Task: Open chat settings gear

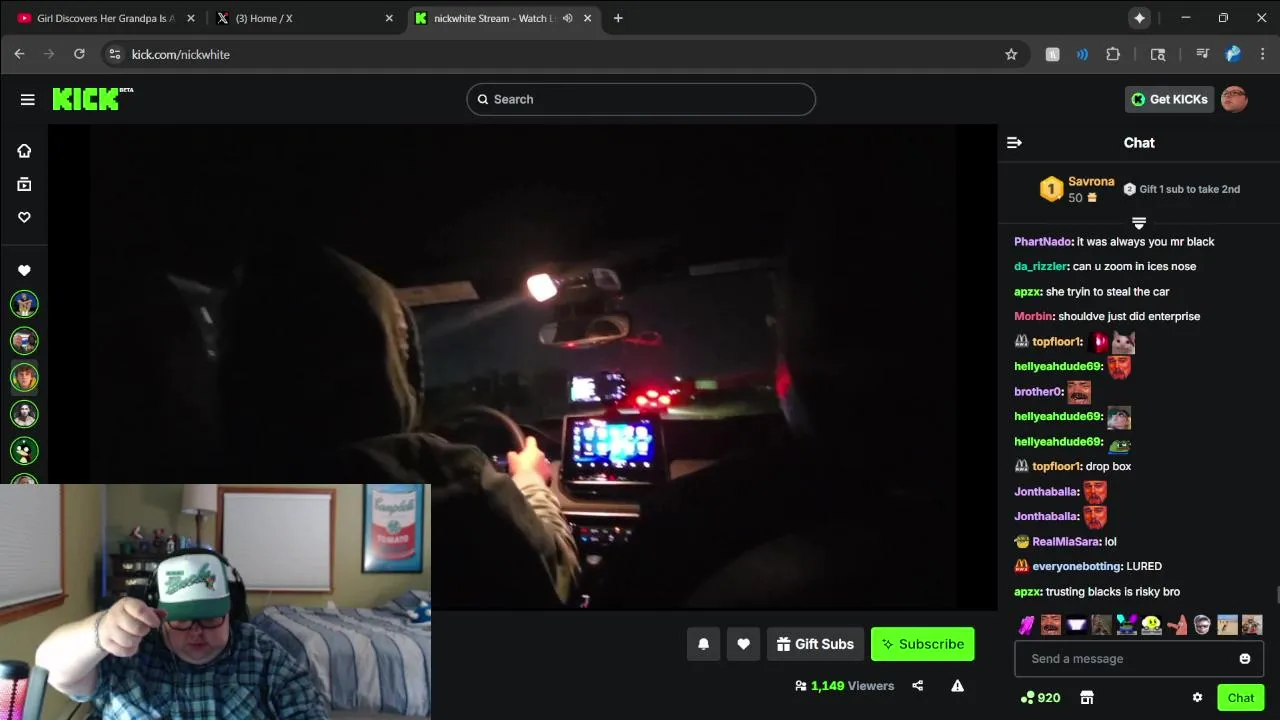Action: click(x=1197, y=698)
